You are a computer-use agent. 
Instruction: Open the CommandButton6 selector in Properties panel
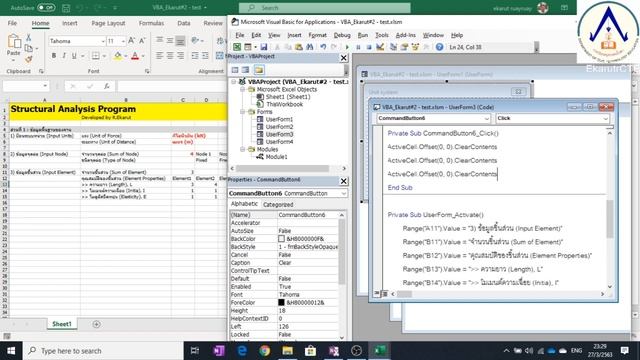[x=343, y=193]
